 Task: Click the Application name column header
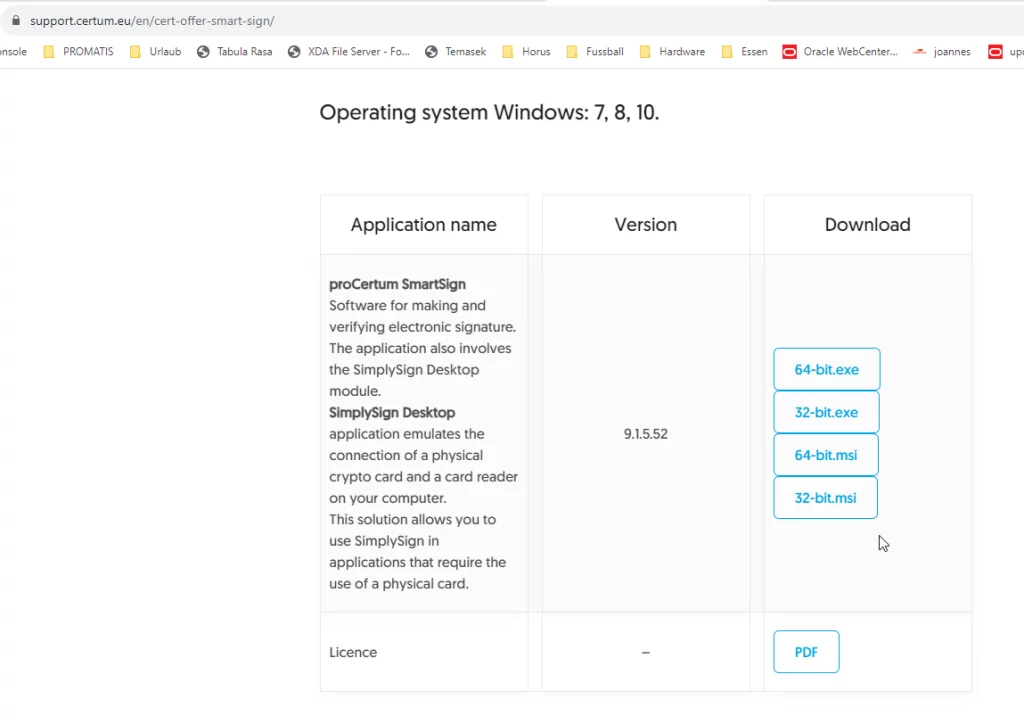click(424, 225)
